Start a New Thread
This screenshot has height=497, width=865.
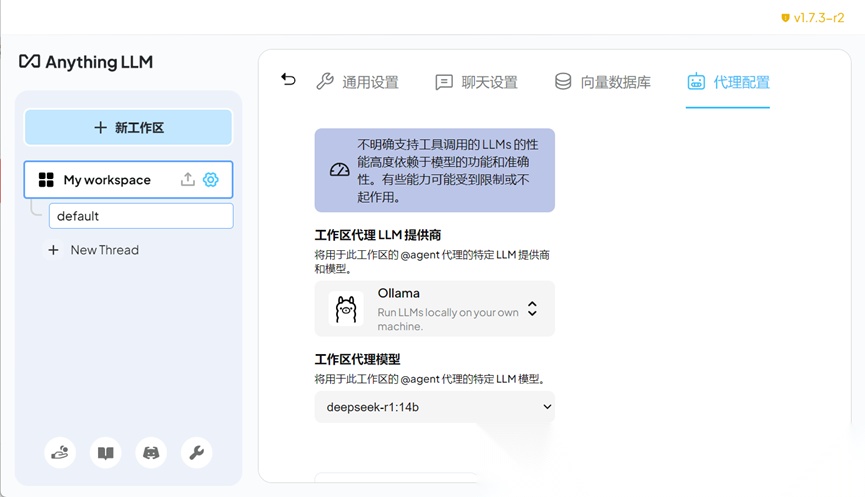pyautogui.click(x=93, y=250)
